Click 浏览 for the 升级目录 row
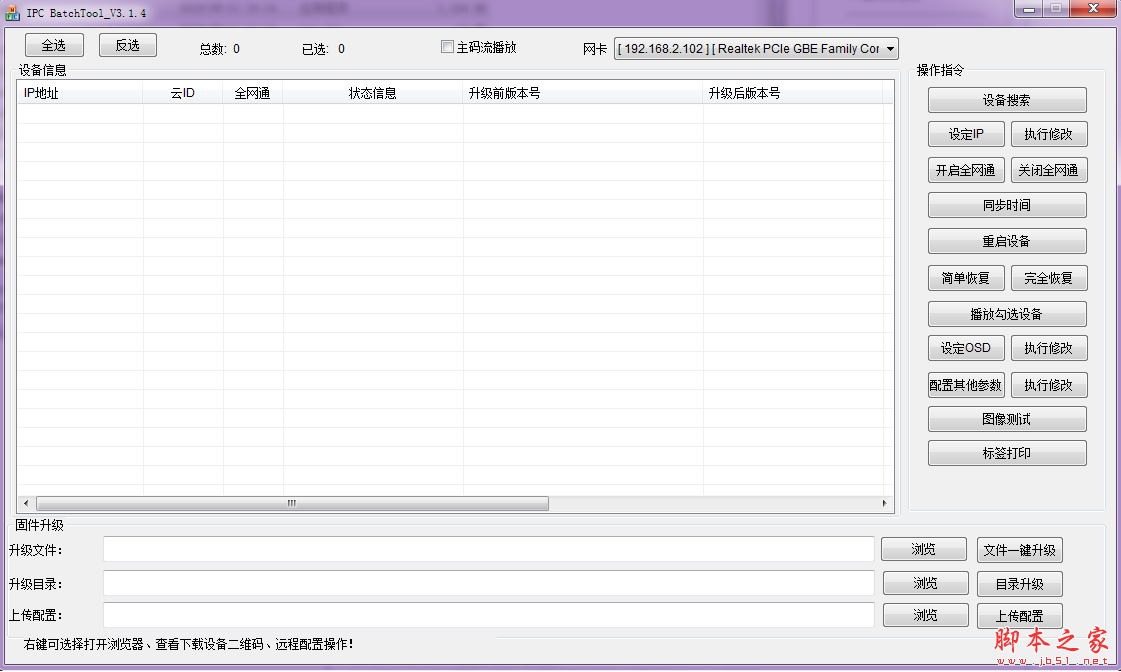The height and width of the screenshot is (672, 1121). tap(926, 583)
